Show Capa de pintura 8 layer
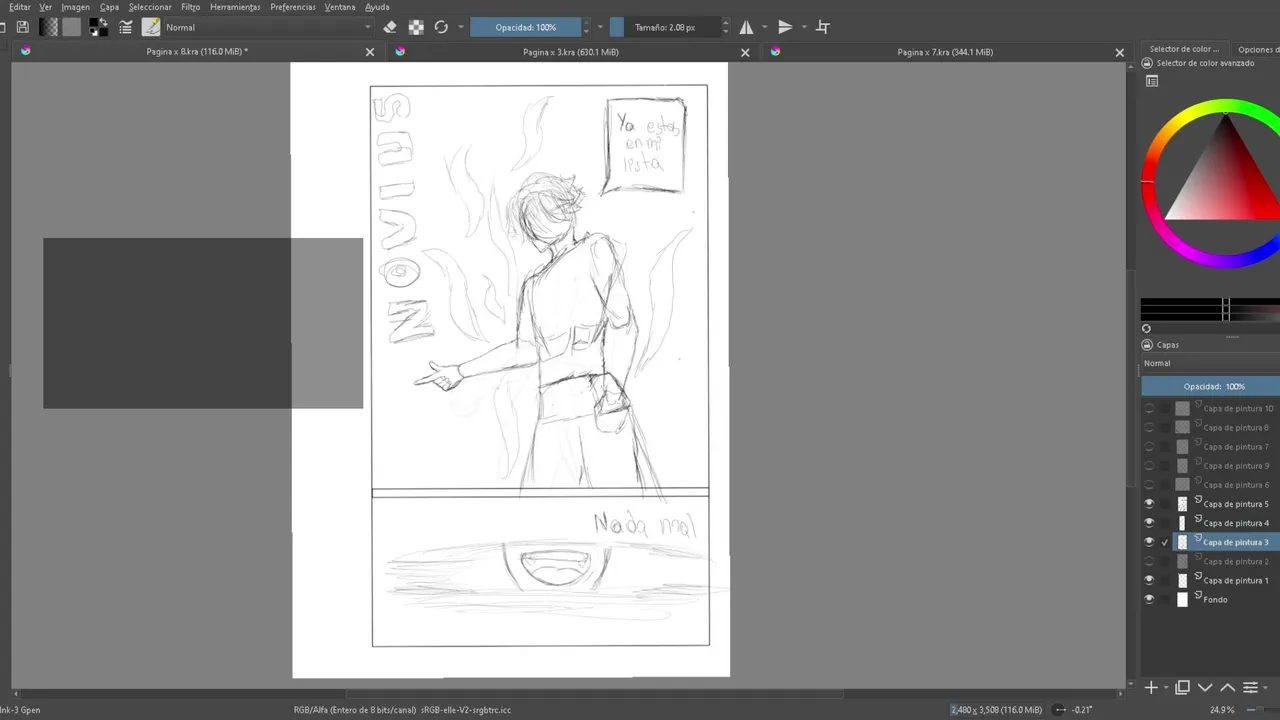Image resolution: width=1280 pixels, height=720 pixels. point(1149,427)
